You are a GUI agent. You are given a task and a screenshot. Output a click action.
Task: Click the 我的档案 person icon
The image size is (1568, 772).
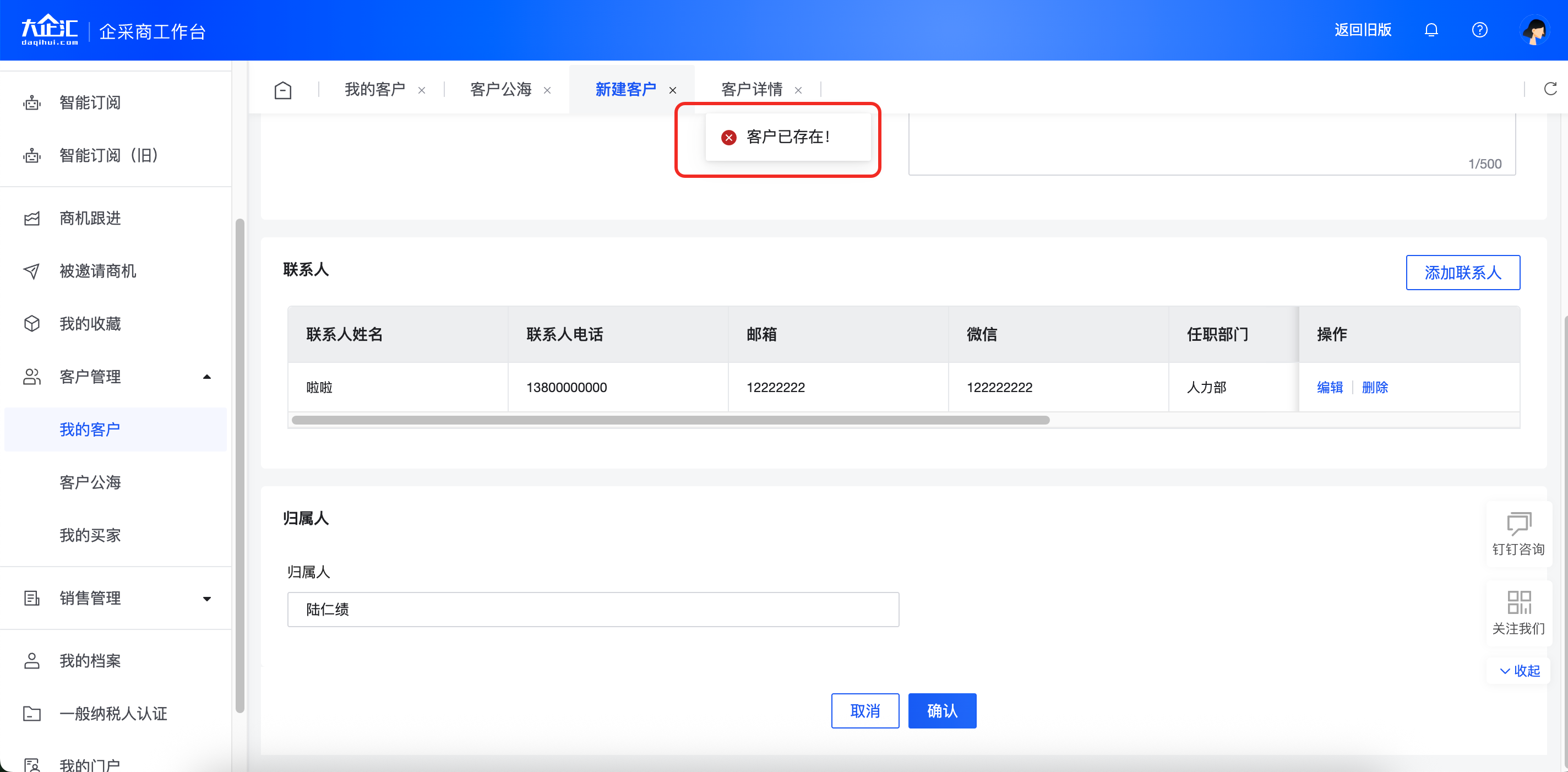tap(31, 661)
